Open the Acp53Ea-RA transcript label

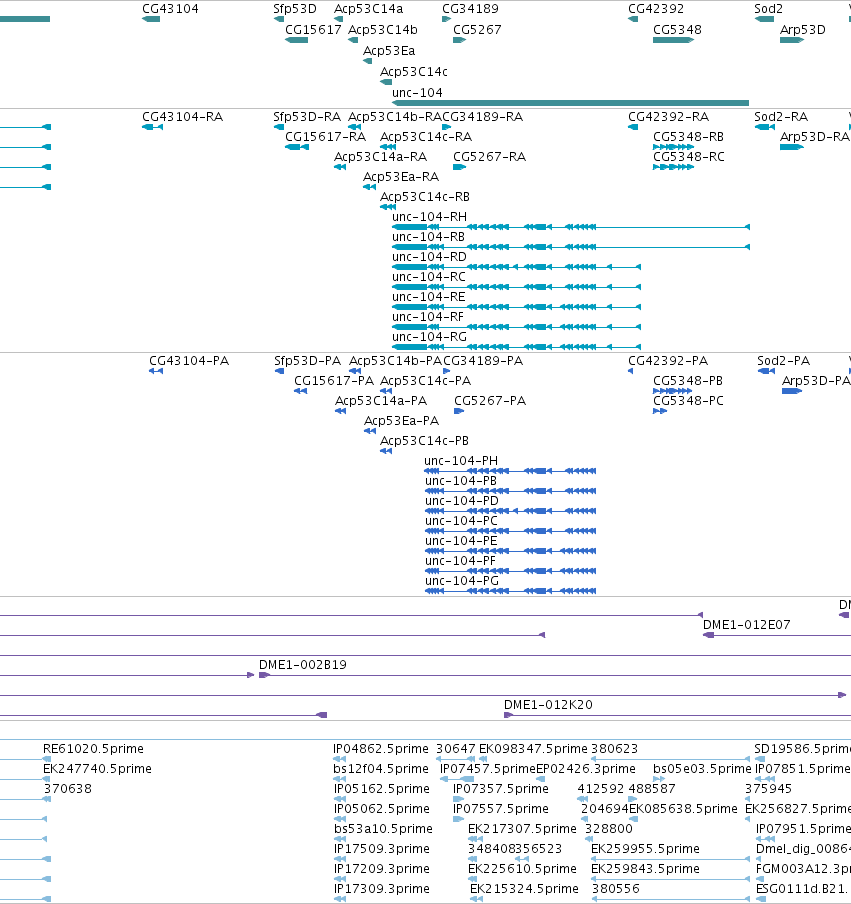[401, 176]
